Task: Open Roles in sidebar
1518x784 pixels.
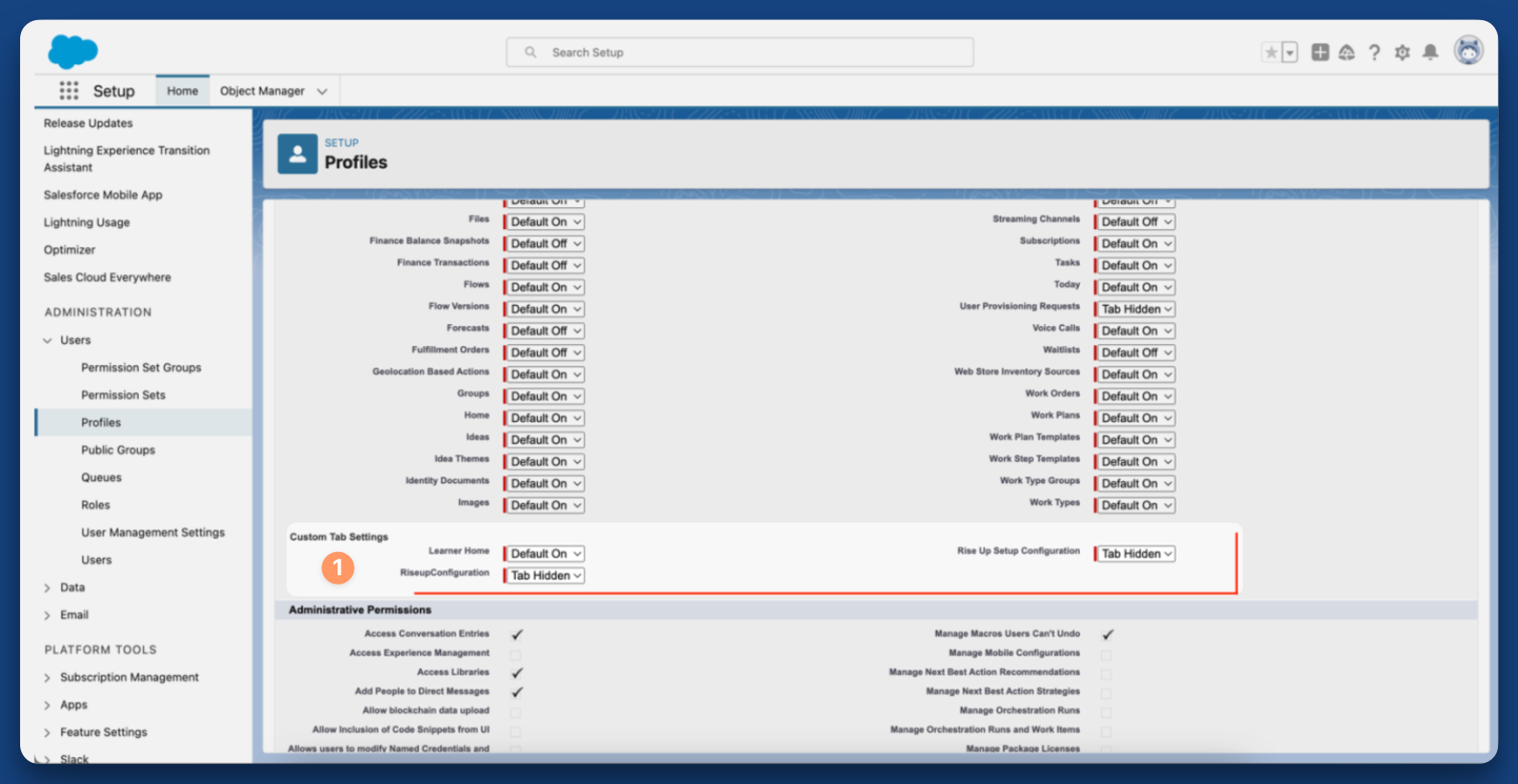Action: coord(95,505)
